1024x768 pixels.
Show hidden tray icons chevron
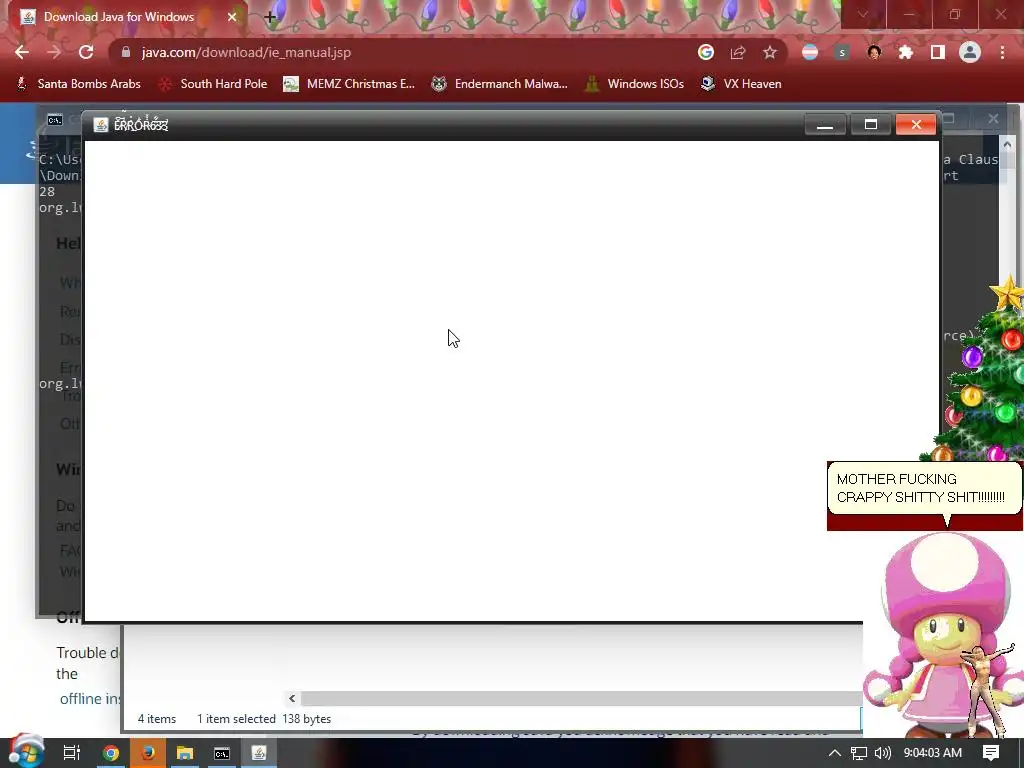835,753
